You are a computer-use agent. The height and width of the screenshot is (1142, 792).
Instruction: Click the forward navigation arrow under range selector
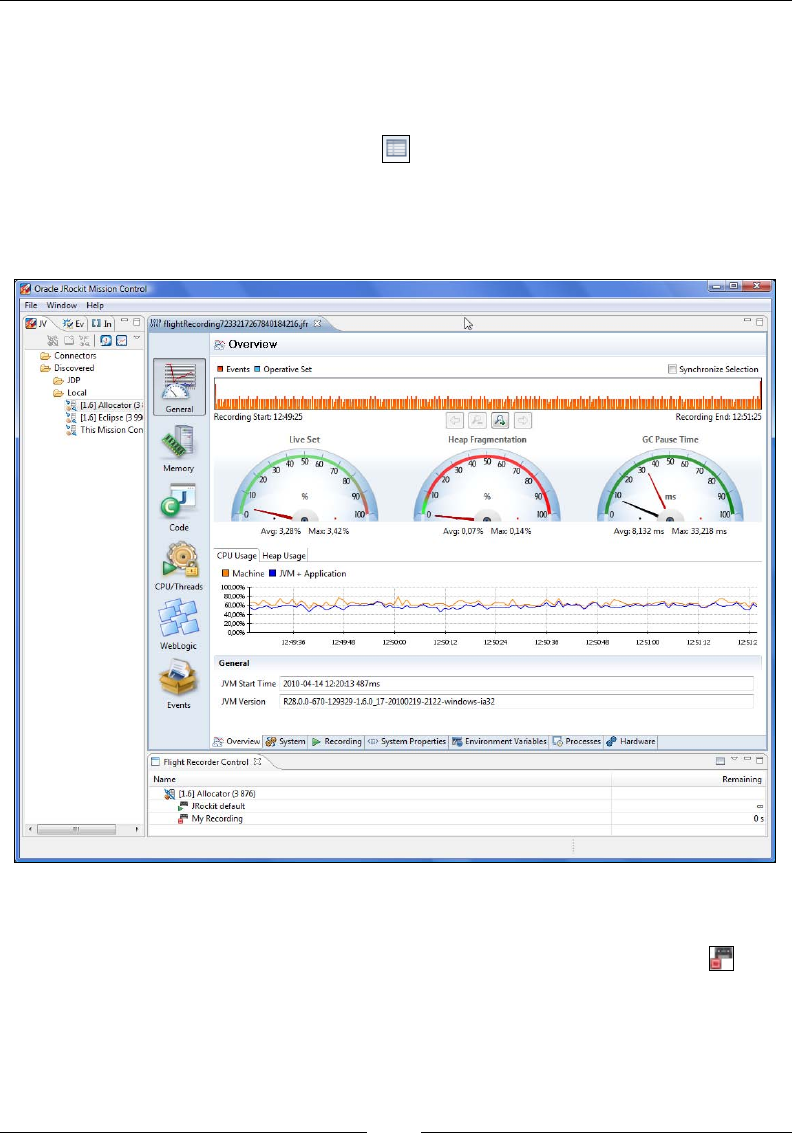point(522,420)
